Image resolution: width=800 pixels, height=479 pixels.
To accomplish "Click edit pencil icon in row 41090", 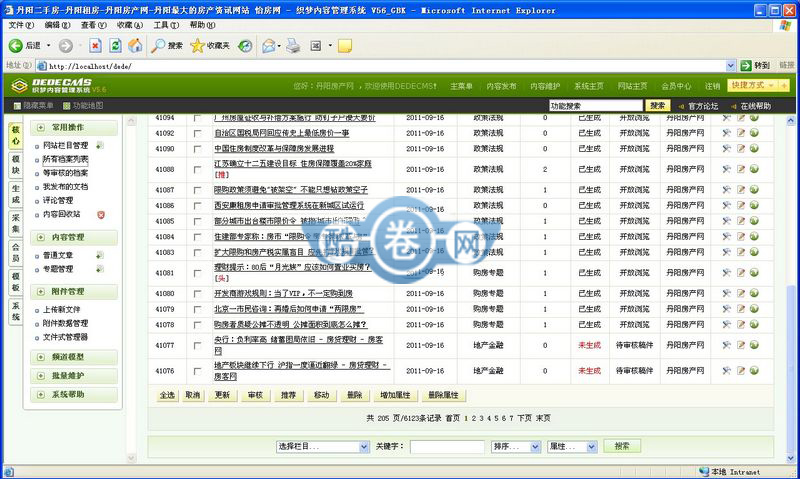I will 741,148.
